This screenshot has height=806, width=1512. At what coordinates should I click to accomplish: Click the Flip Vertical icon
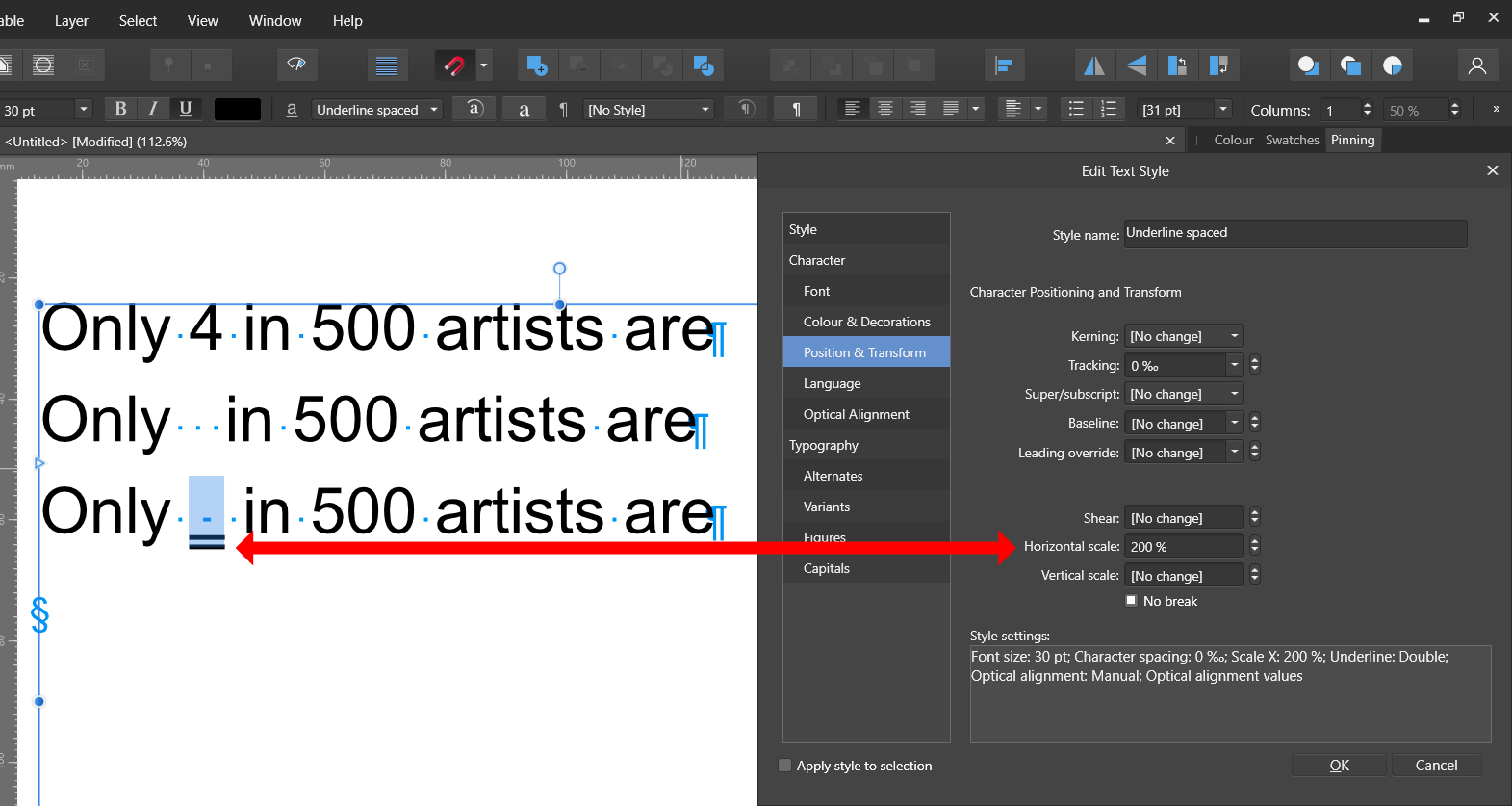pyautogui.click(x=1137, y=65)
